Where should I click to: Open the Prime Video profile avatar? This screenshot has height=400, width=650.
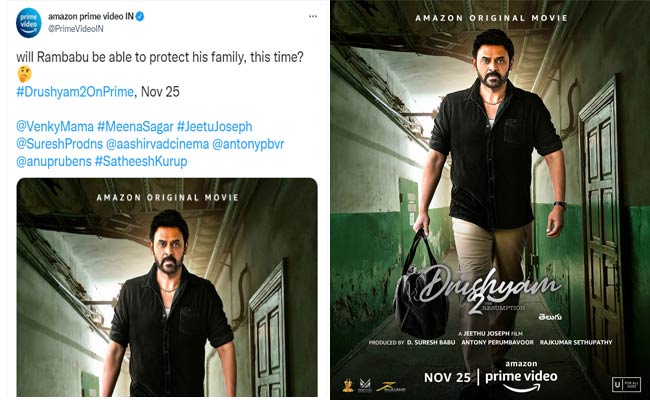point(29,22)
